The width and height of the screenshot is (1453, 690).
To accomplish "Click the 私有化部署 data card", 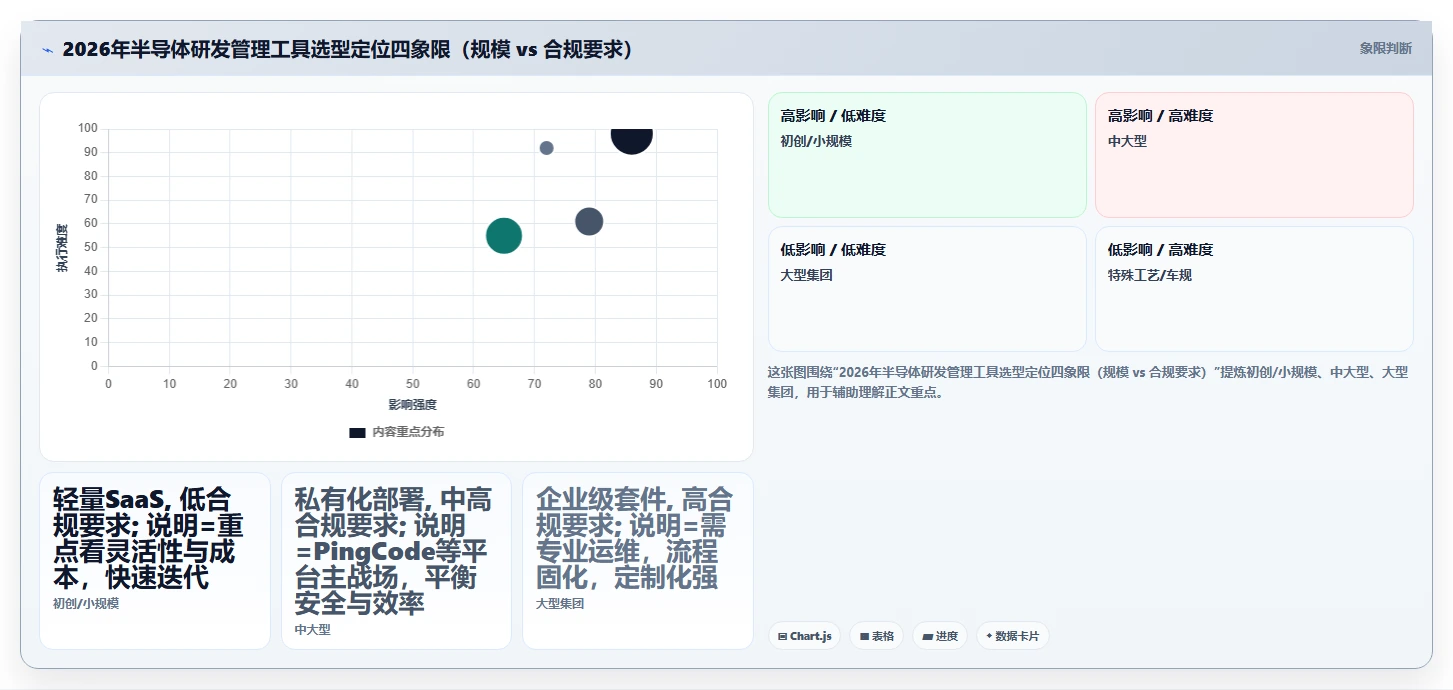I will [x=396, y=561].
